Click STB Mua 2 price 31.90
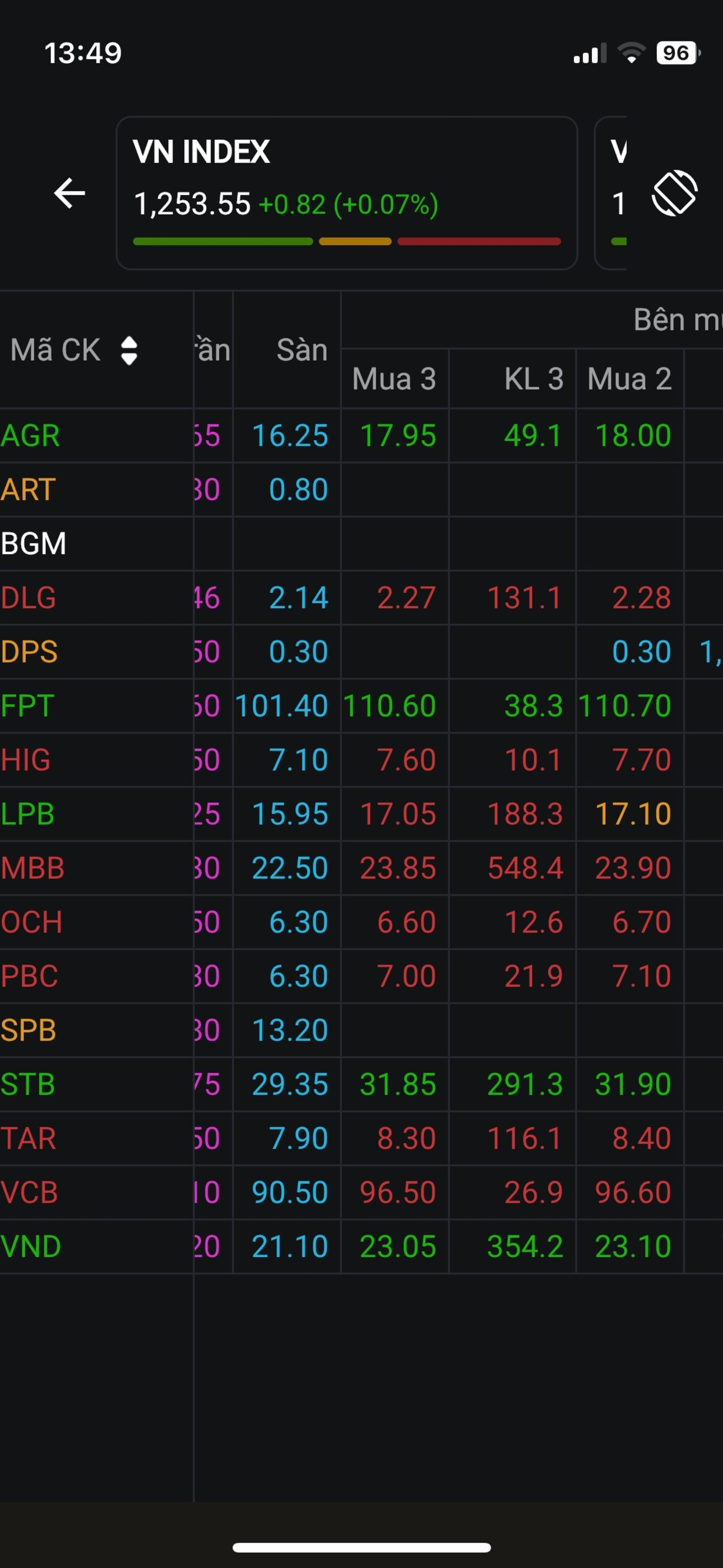723x1568 pixels. (633, 1085)
